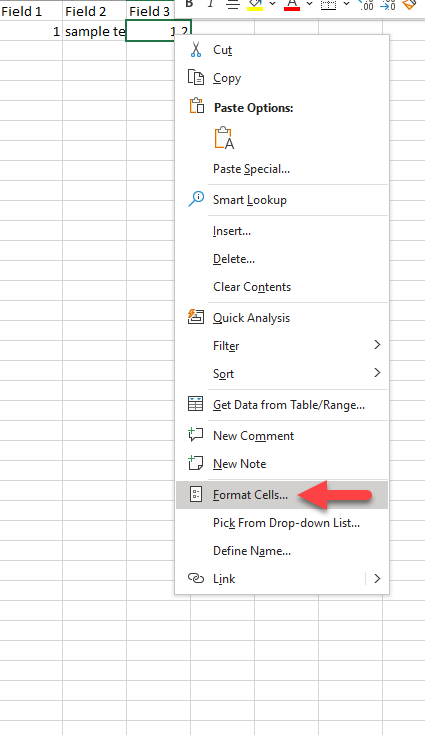Click the New Comment bubble icon

(x=195, y=435)
